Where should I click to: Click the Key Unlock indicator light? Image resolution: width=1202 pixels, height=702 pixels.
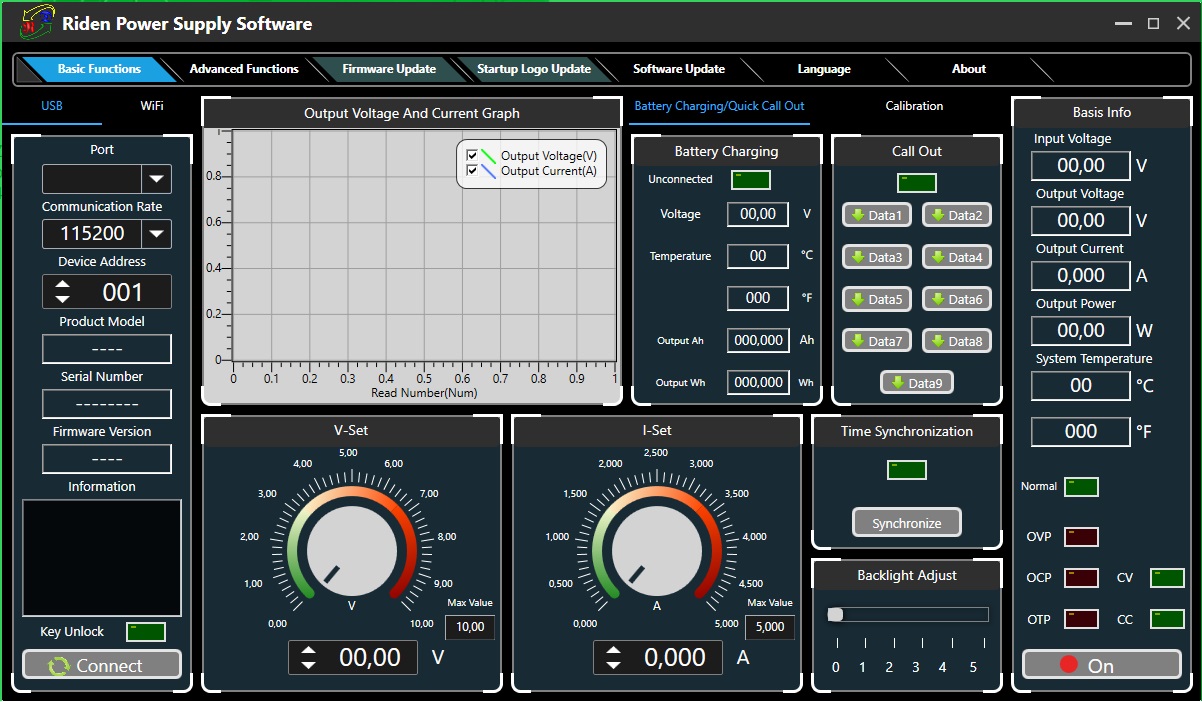pyautogui.click(x=146, y=632)
